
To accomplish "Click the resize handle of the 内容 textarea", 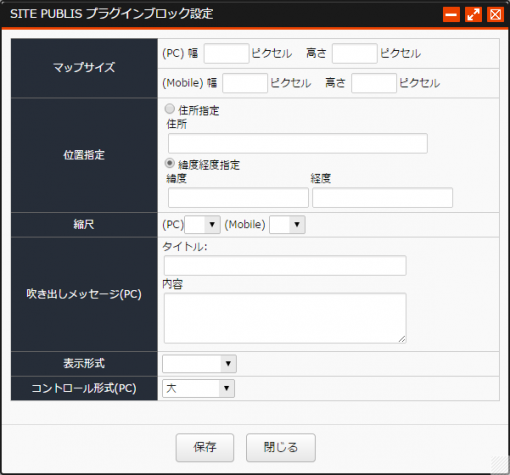I will pyautogui.click(x=402, y=339).
